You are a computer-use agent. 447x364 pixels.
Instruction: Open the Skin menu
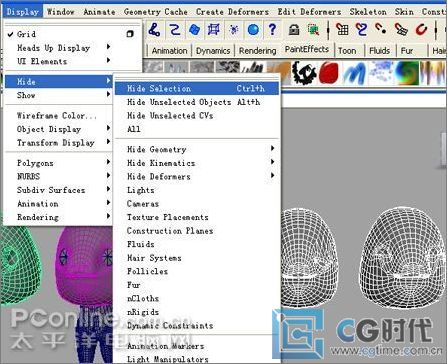(404, 12)
